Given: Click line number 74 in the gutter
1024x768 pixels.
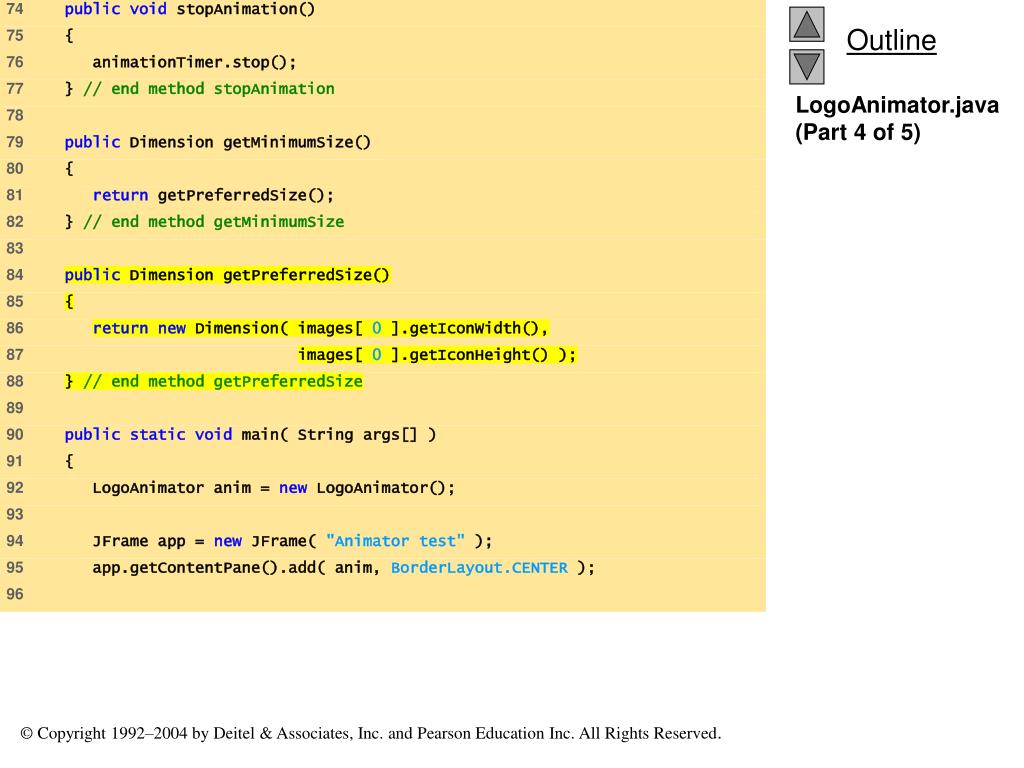Looking at the screenshot, I should pyautogui.click(x=14, y=9).
